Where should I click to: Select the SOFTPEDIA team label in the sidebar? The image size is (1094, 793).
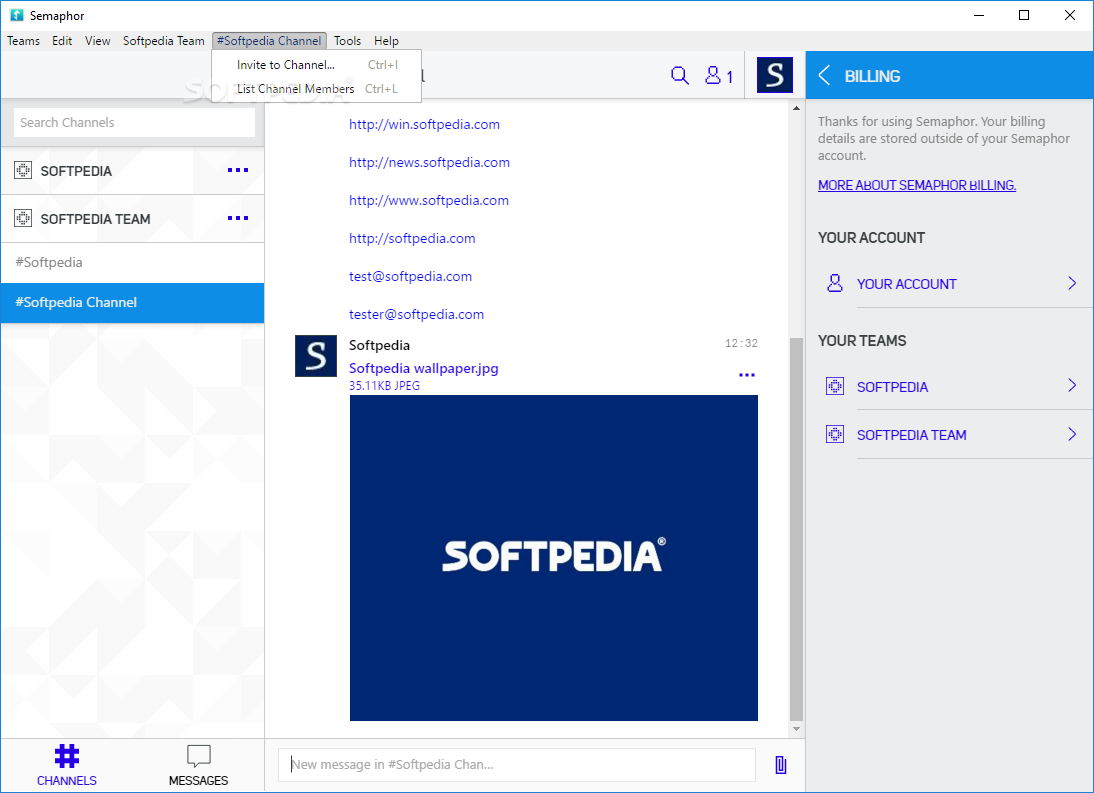[x=76, y=171]
